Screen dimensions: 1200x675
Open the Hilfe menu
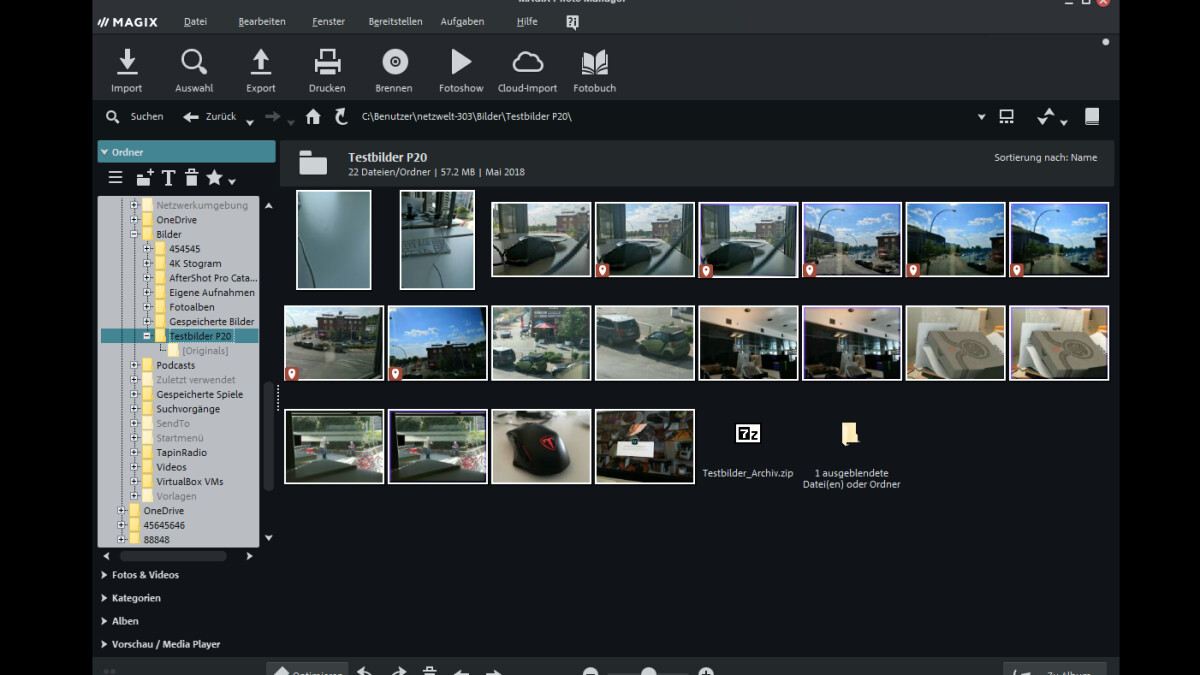[527, 21]
